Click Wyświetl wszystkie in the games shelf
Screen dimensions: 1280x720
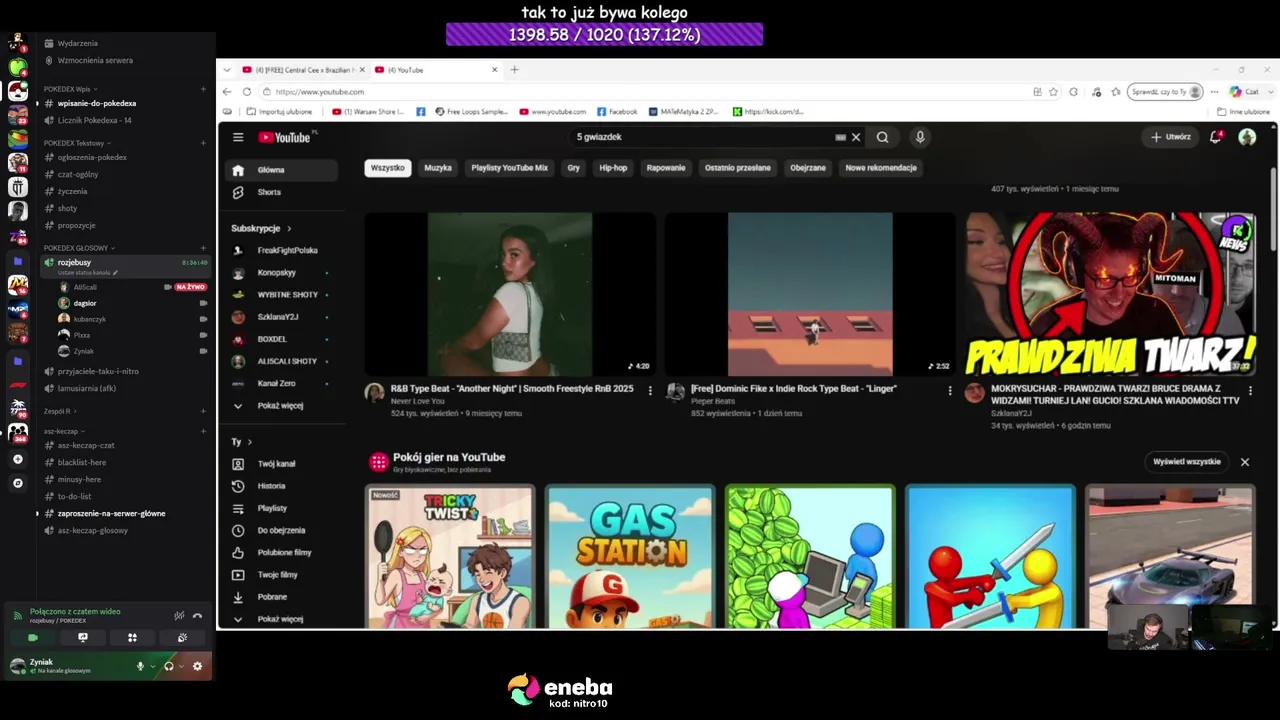(x=1187, y=462)
